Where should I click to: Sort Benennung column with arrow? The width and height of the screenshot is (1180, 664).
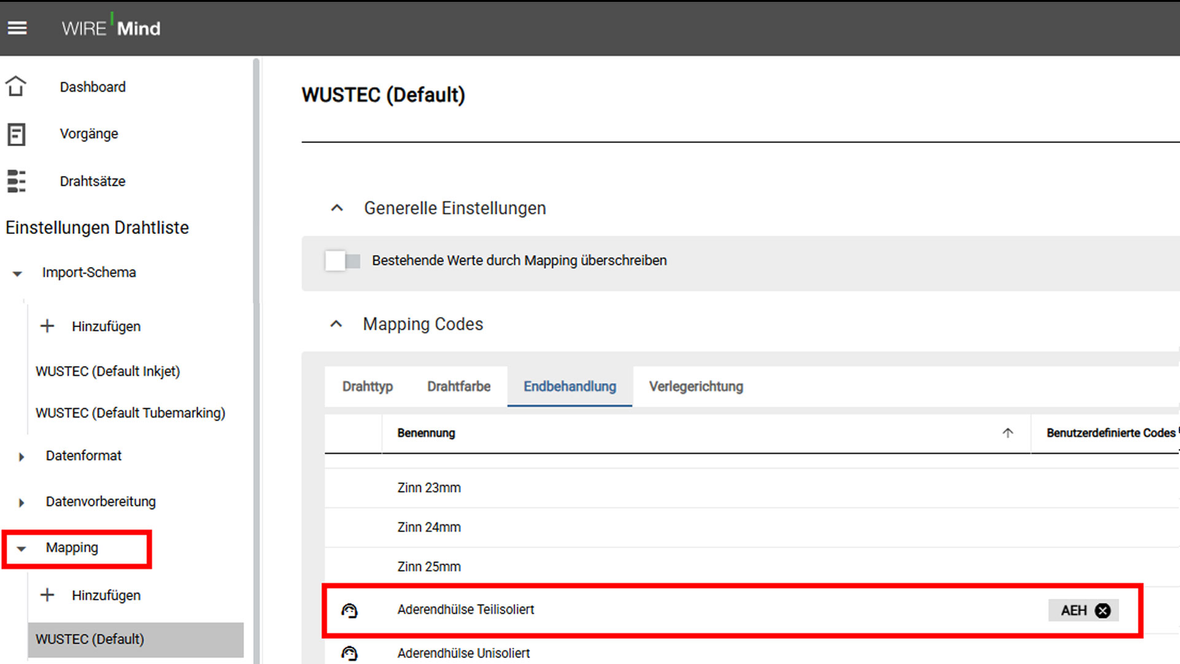1008,433
